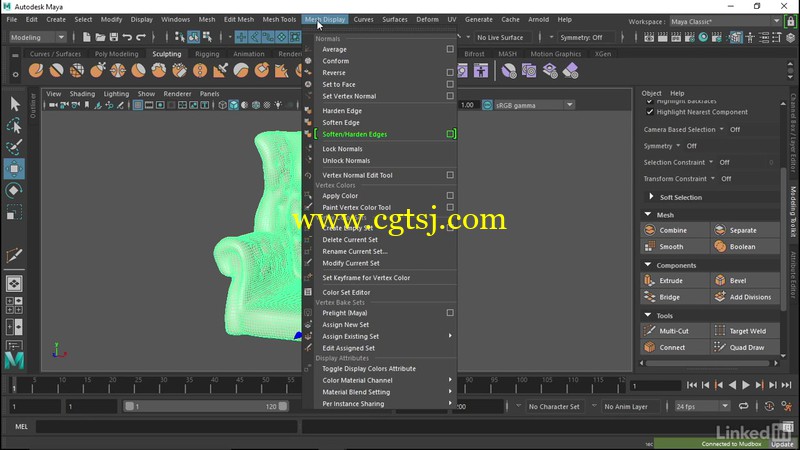800x450 pixels.
Task: Click the Boolean icon
Action: 720,246
